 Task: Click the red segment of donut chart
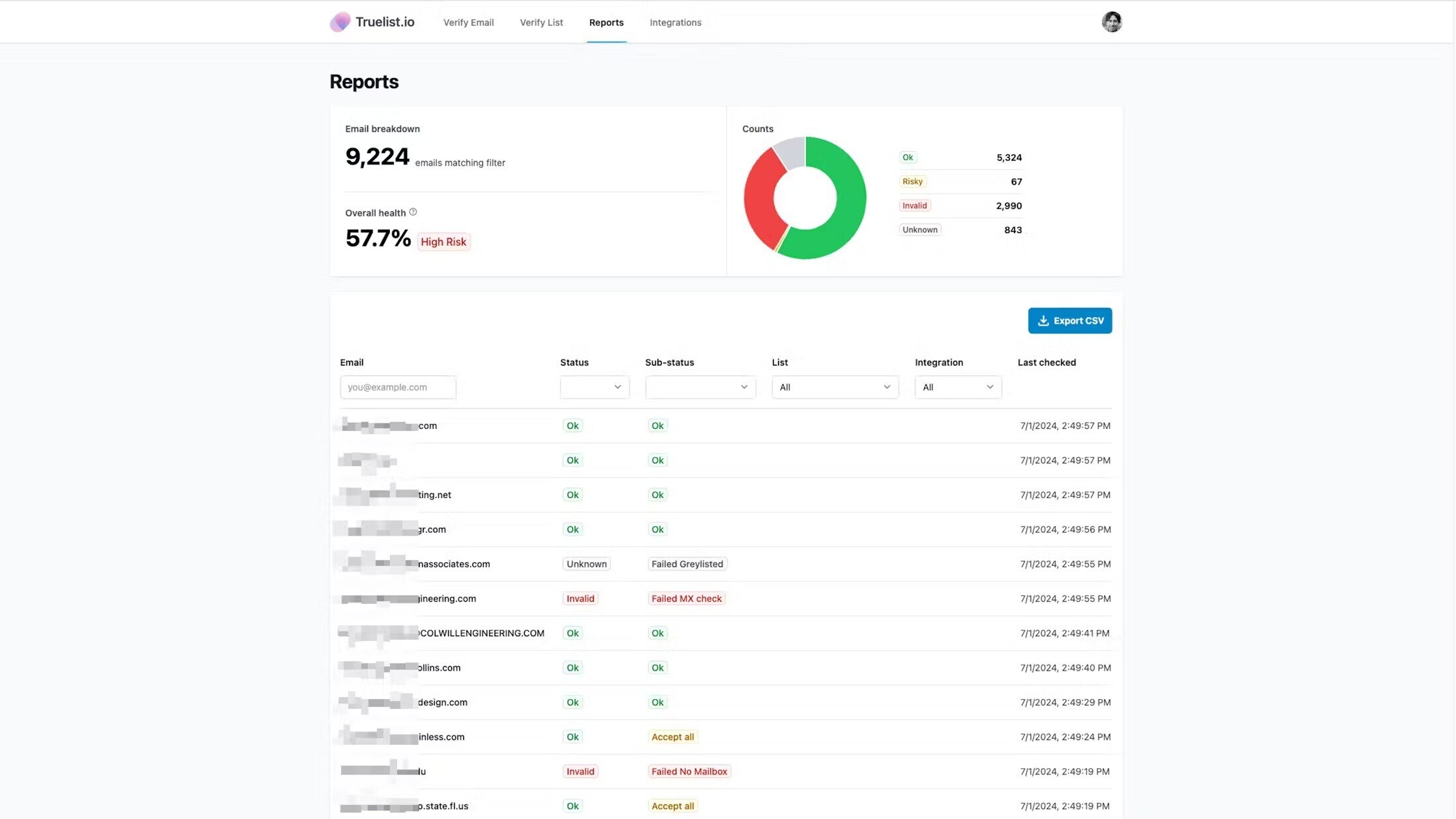pyautogui.click(x=760, y=199)
